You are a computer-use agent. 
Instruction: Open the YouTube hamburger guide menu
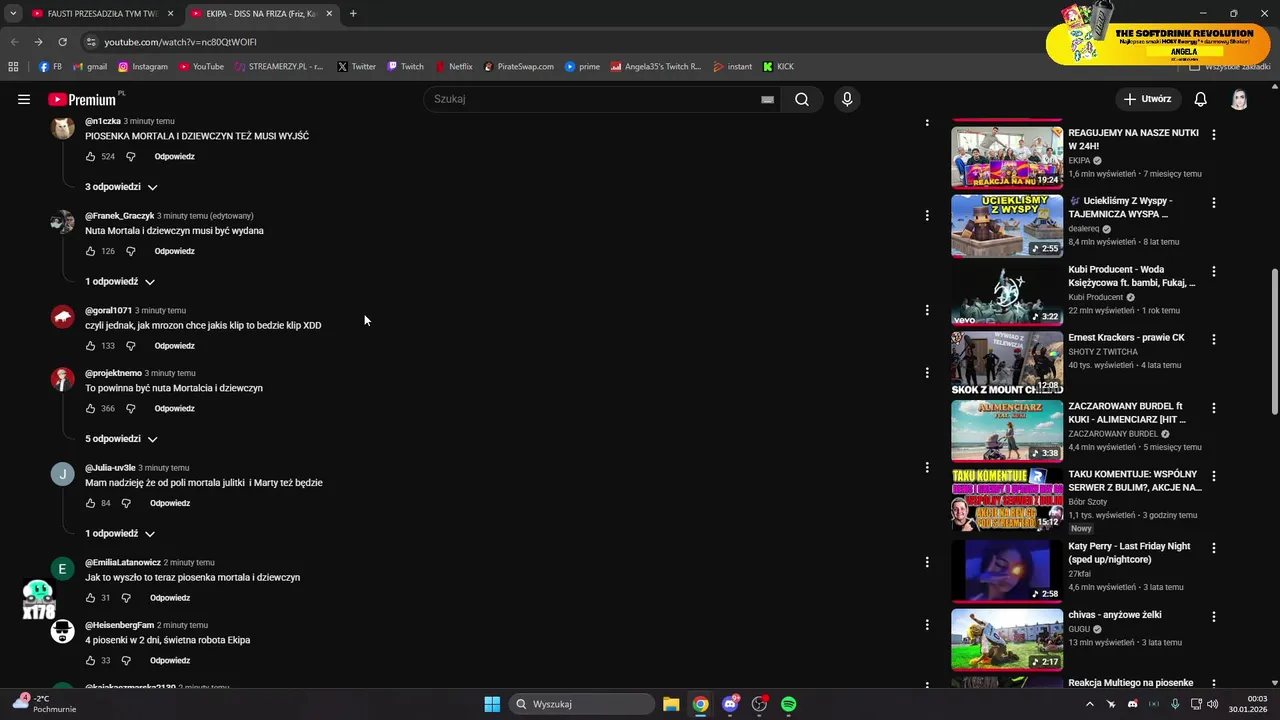coord(24,99)
